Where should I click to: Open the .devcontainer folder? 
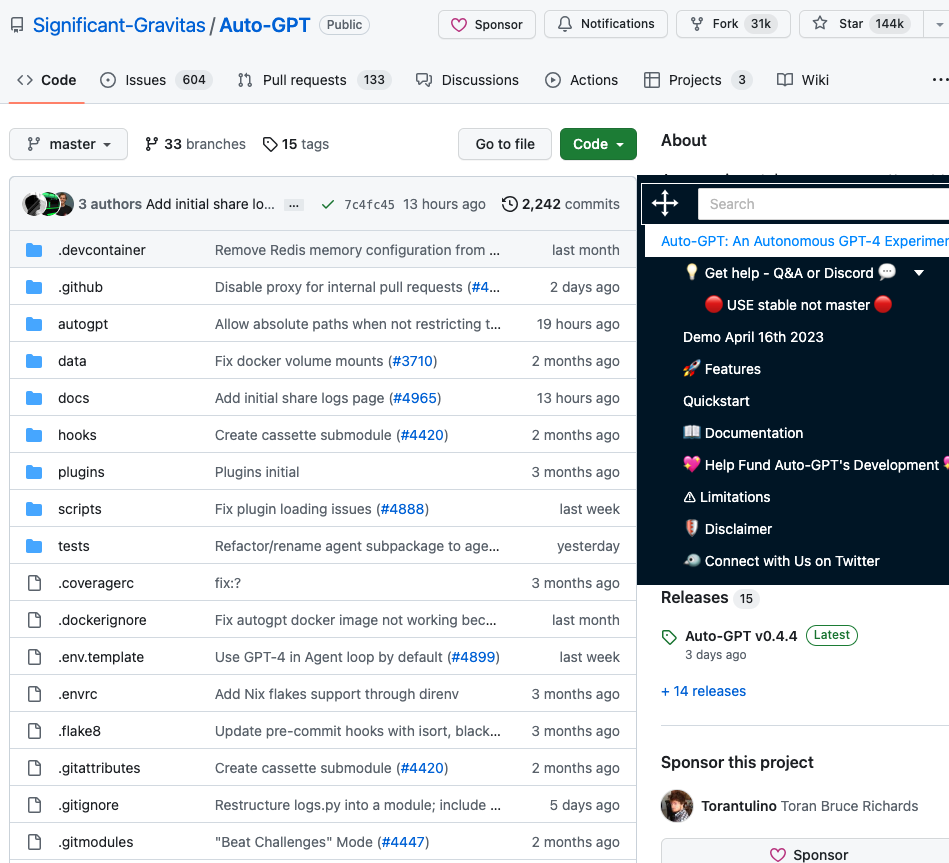click(102, 250)
